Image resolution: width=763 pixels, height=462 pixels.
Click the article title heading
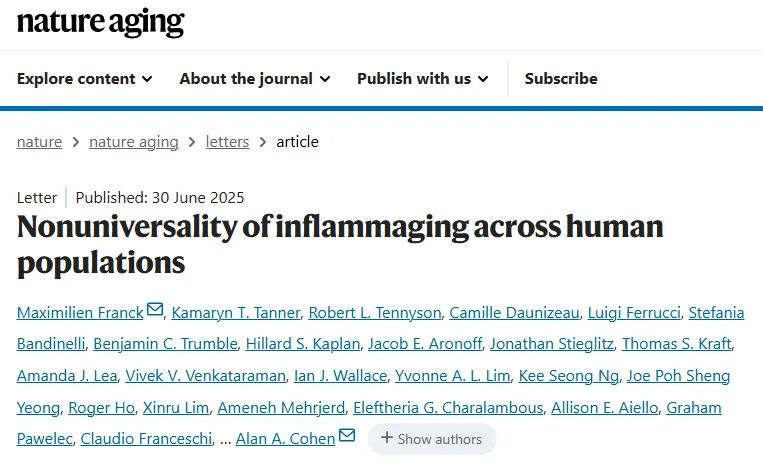pyautogui.click(x=340, y=245)
